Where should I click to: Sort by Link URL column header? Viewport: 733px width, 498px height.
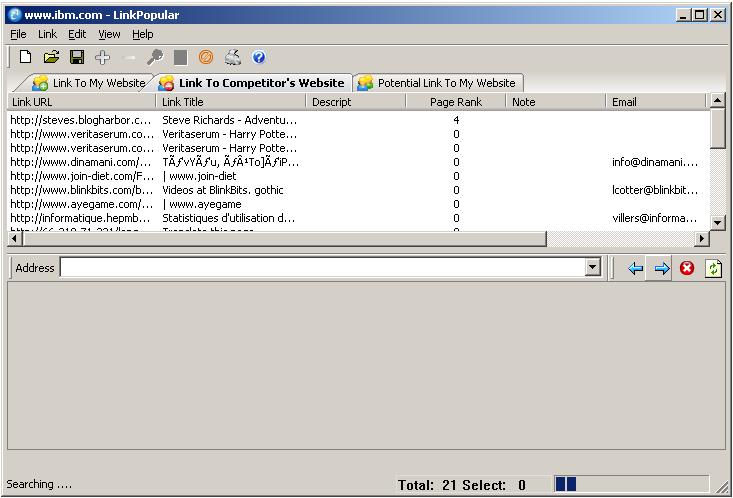[x=81, y=102]
